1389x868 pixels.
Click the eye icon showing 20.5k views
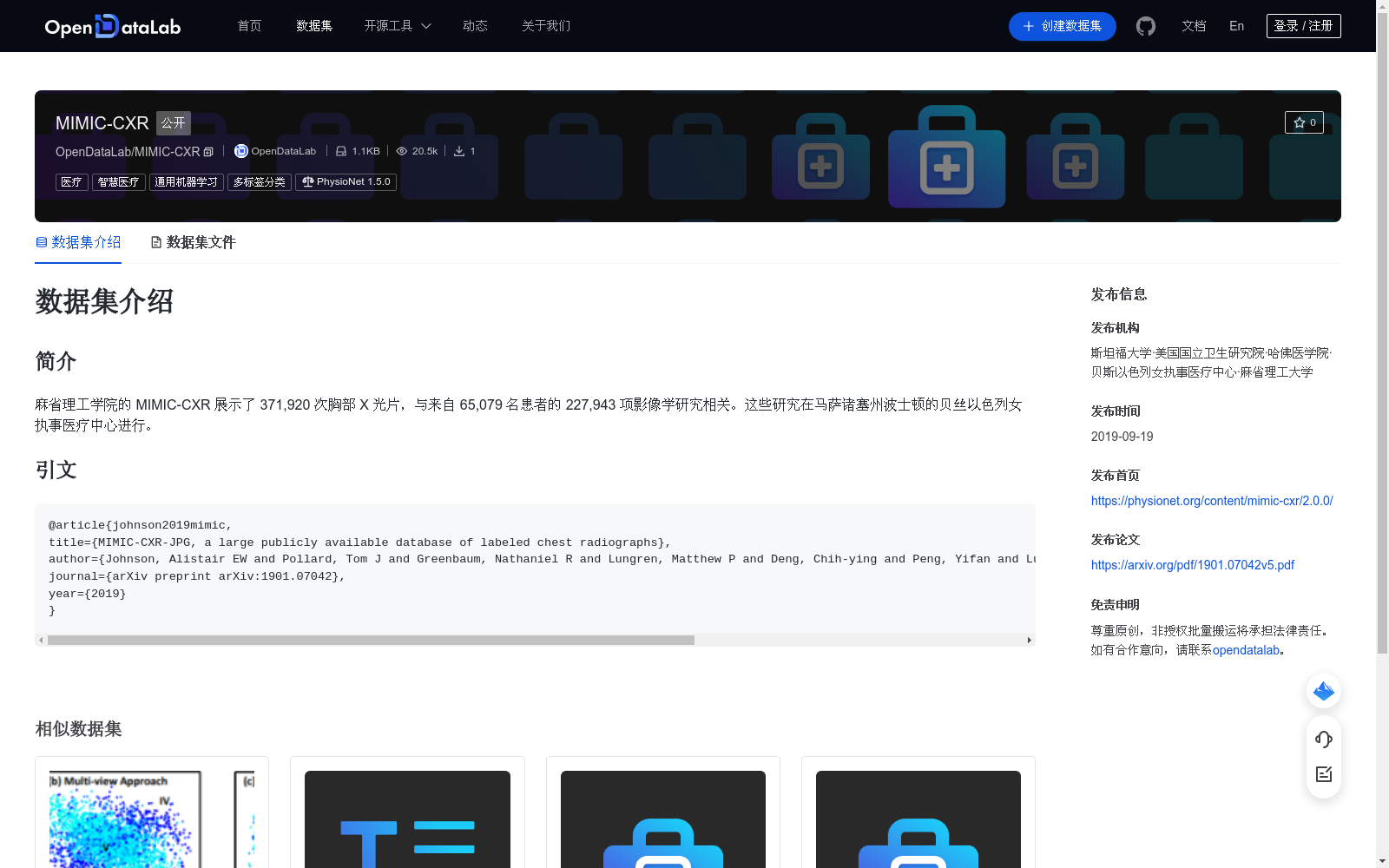402,150
